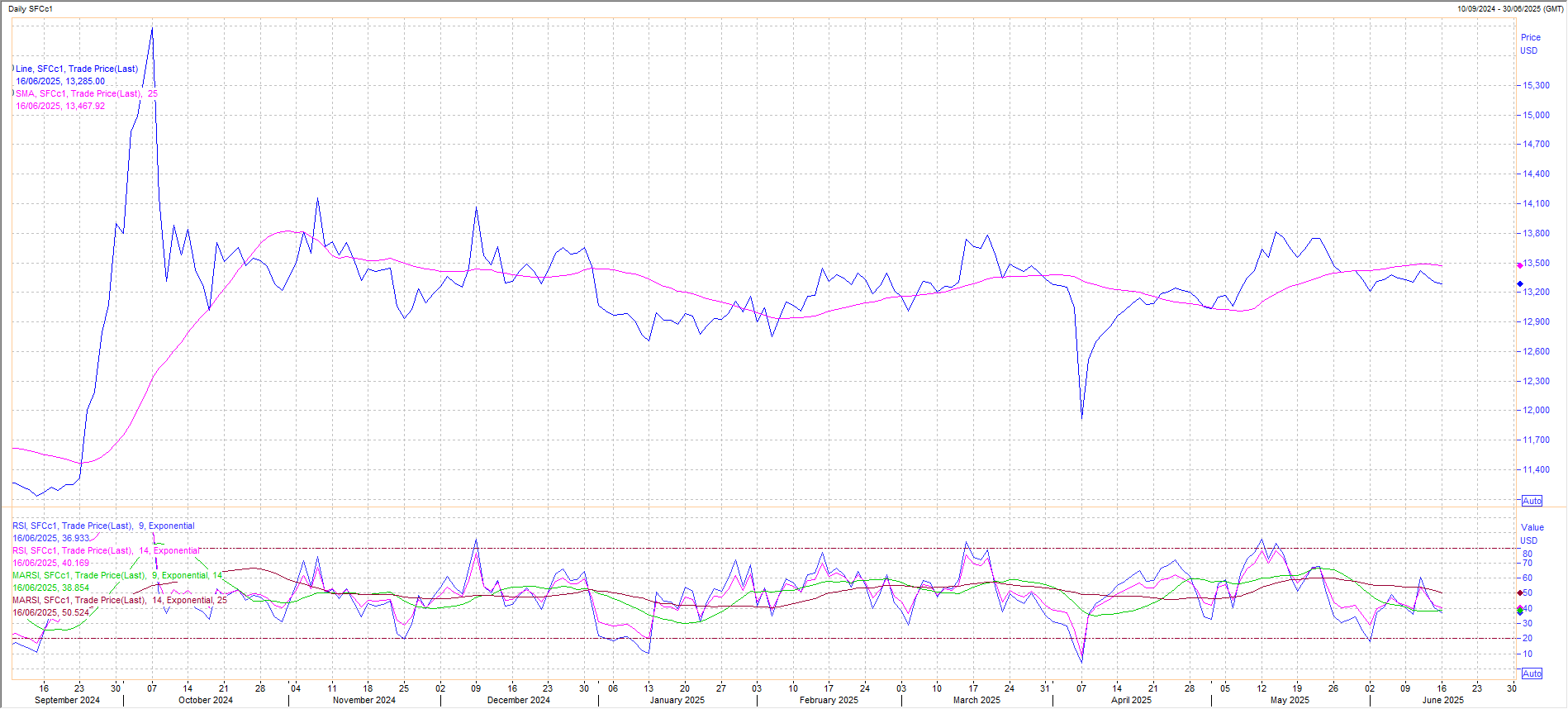Click the 'November 2024' month label
The image size is (1568, 709).
pos(364,701)
